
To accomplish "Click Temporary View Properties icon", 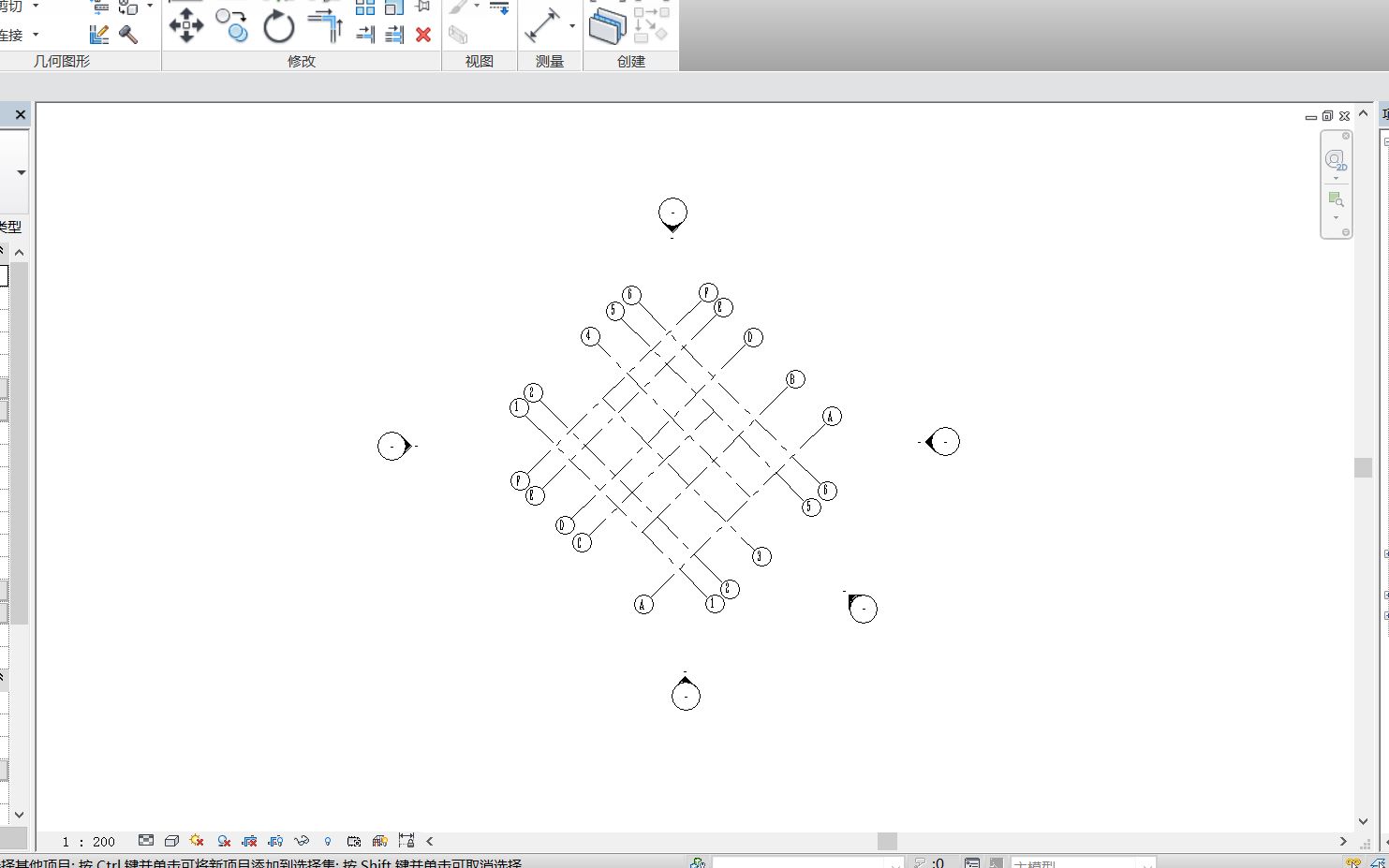I will 353,841.
